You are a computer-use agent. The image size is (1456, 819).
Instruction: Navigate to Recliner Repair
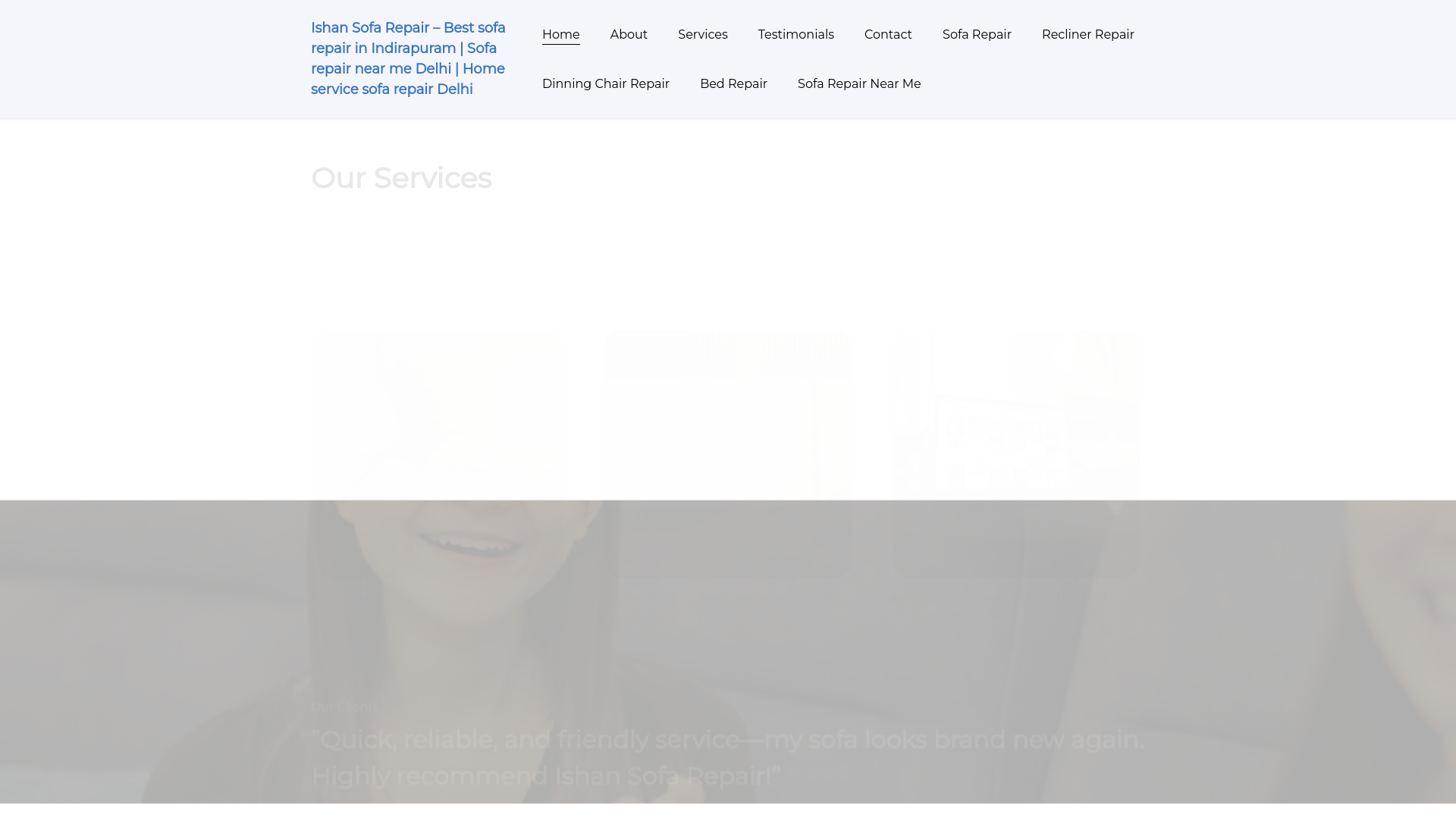click(1087, 35)
